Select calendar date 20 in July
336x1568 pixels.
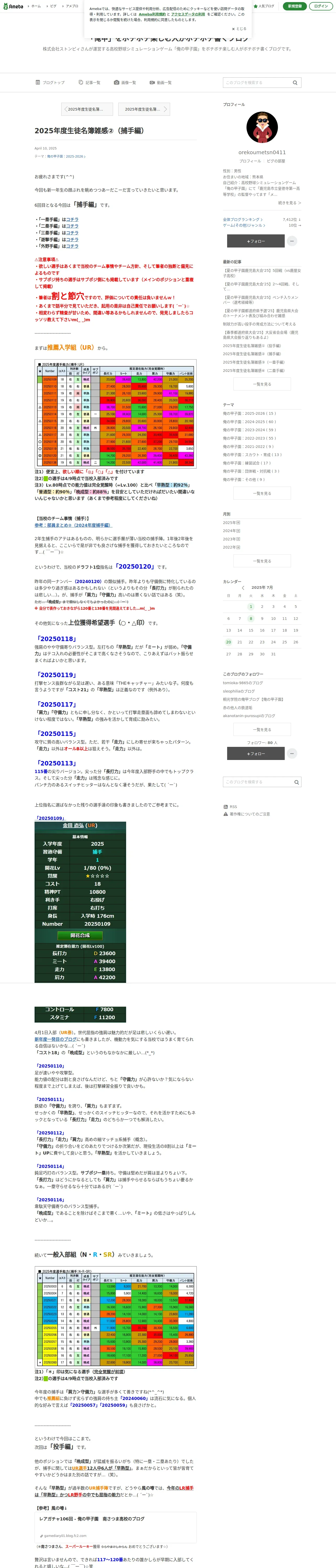click(229, 642)
